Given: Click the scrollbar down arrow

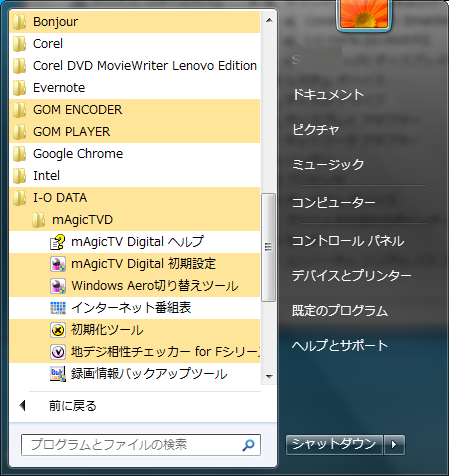Looking at the screenshot, I should pos(269,377).
